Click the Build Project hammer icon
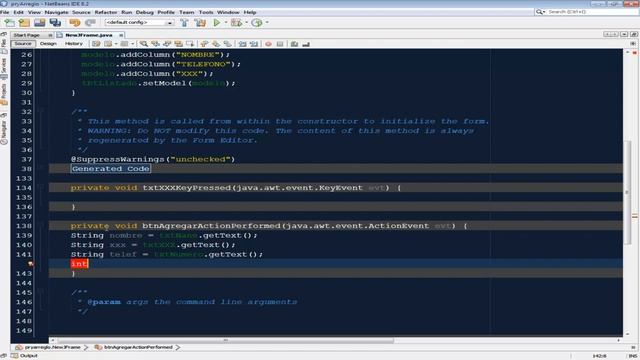This screenshot has width=640, height=360. [184, 23]
